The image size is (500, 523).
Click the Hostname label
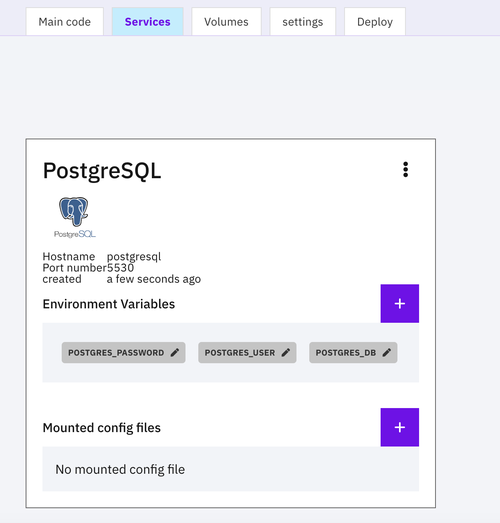[x=69, y=256]
